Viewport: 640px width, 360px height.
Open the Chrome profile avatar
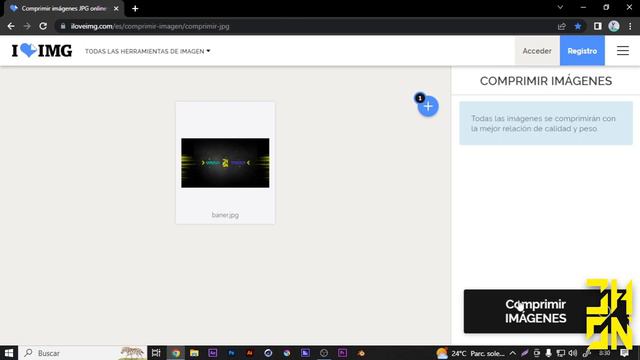(x=614, y=26)
